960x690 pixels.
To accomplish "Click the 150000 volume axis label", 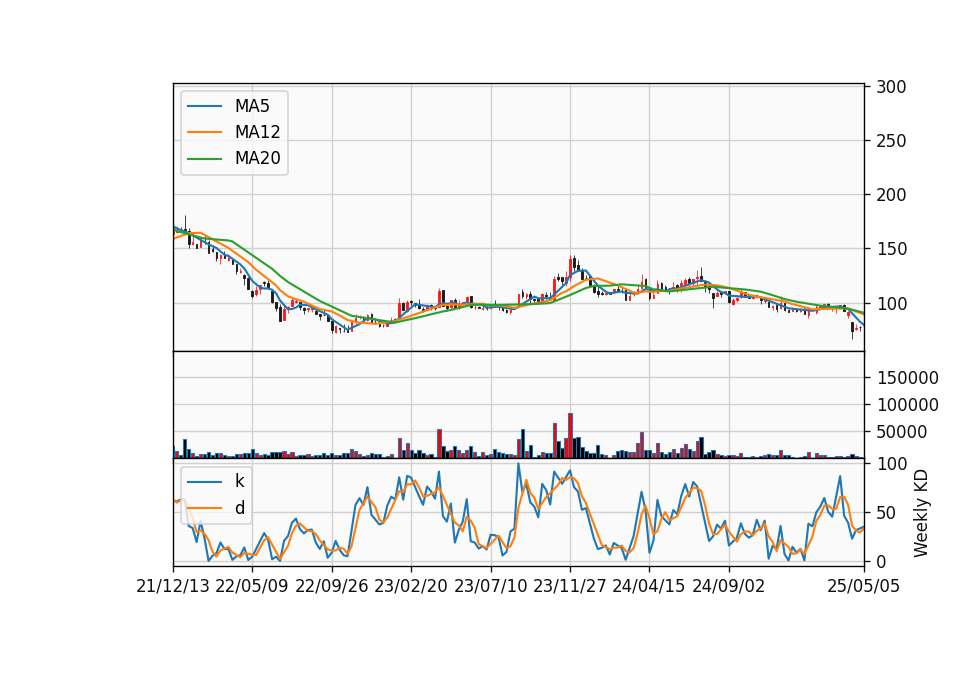I will [907, 378].
